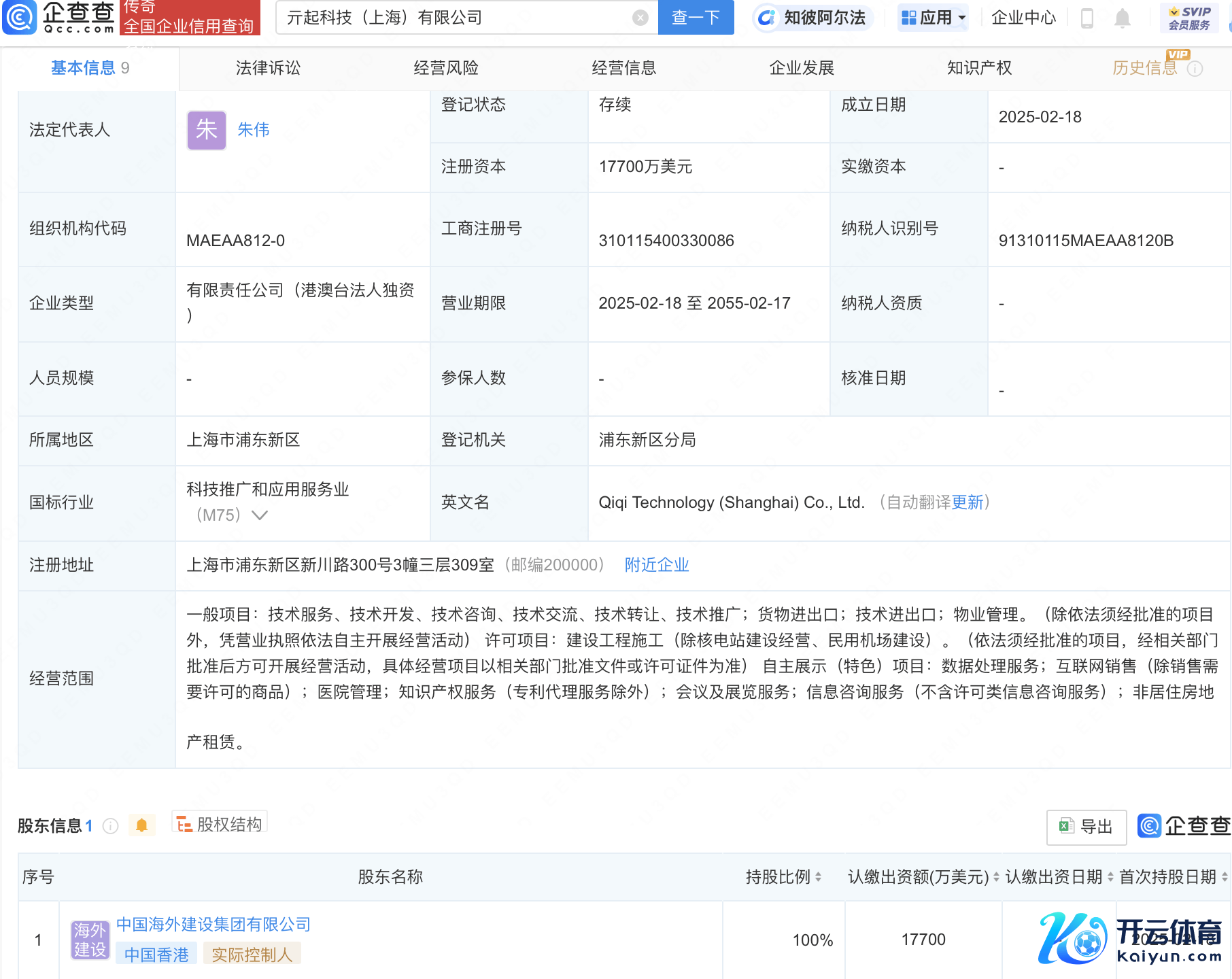Switch to the 知识产权 tab
This screenshot has height=979, width=1232.
(x=979, y=68)
